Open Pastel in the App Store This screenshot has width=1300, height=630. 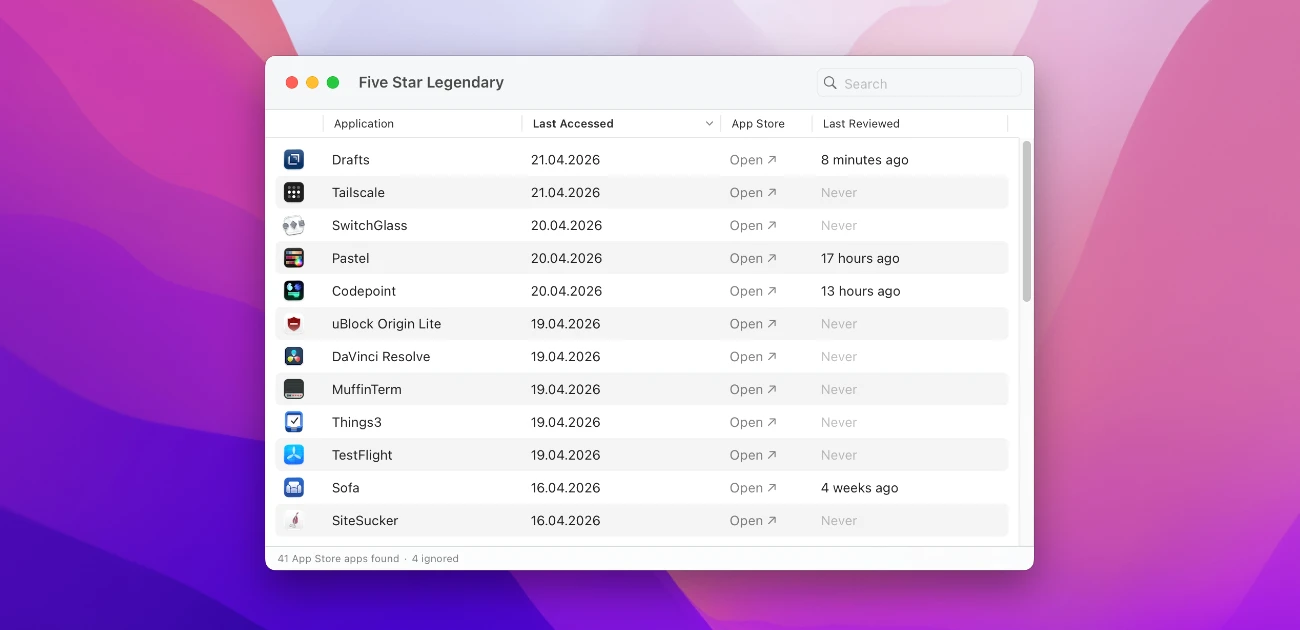point(753,258)
